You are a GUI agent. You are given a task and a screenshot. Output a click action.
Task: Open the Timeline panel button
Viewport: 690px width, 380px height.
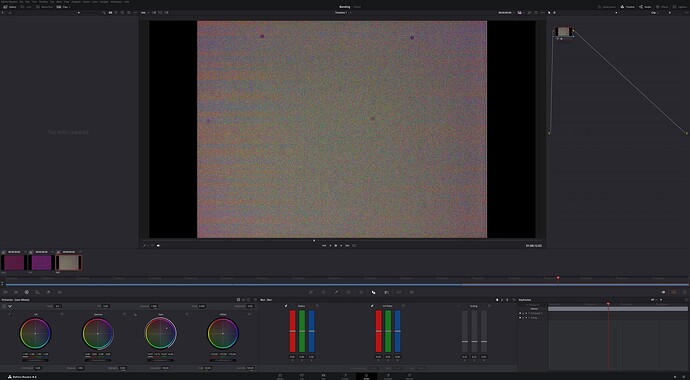coord(628,7)
